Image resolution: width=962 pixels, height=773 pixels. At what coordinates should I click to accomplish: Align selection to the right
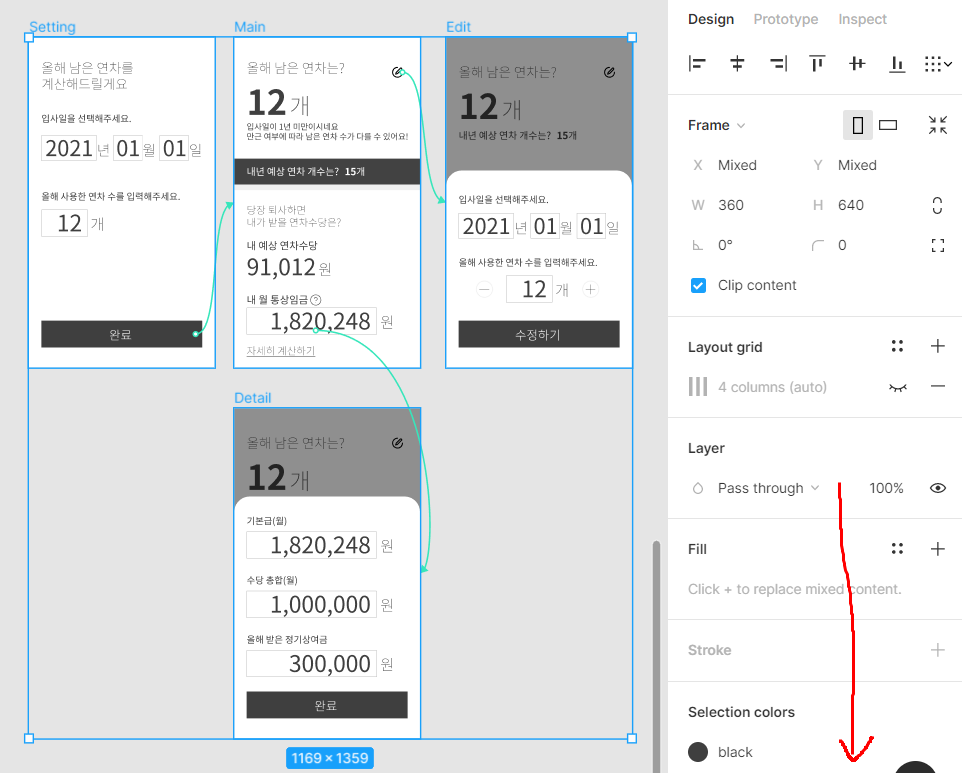[778, 63]
